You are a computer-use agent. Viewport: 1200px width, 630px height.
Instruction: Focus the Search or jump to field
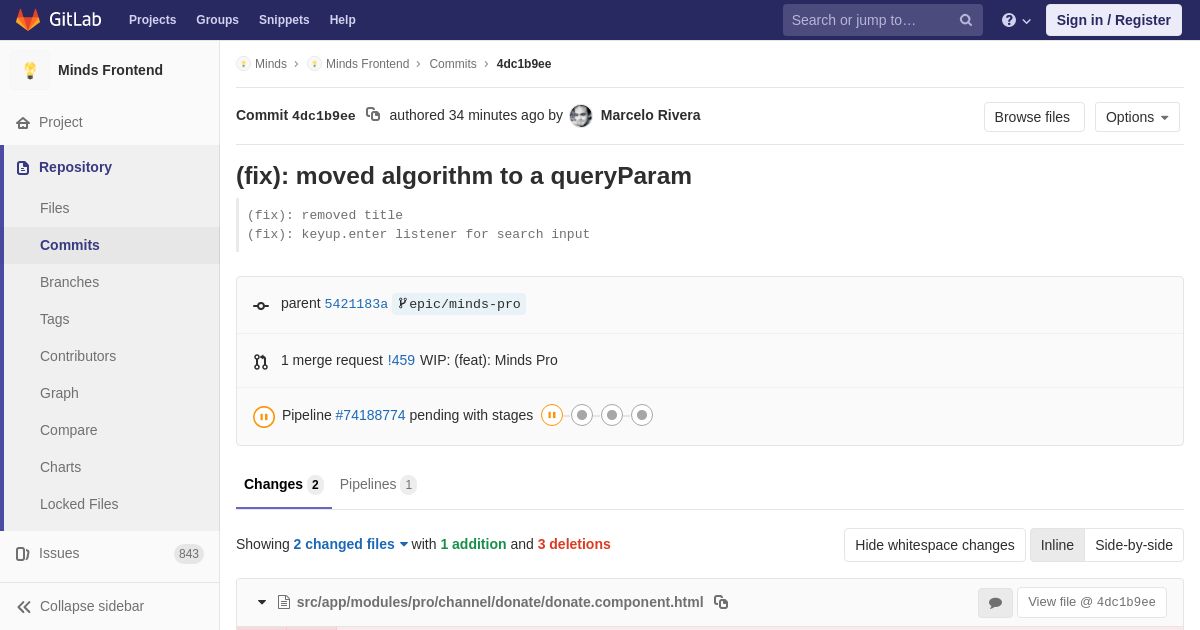[x=883, y=20]
